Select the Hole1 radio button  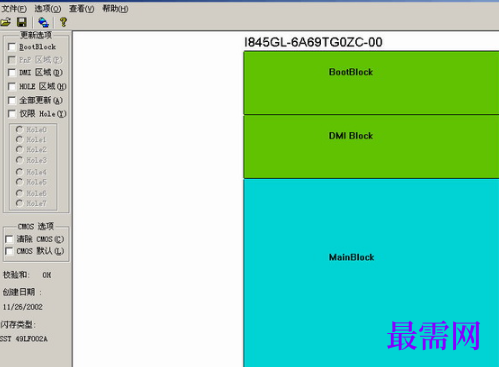tap(19, 139)
